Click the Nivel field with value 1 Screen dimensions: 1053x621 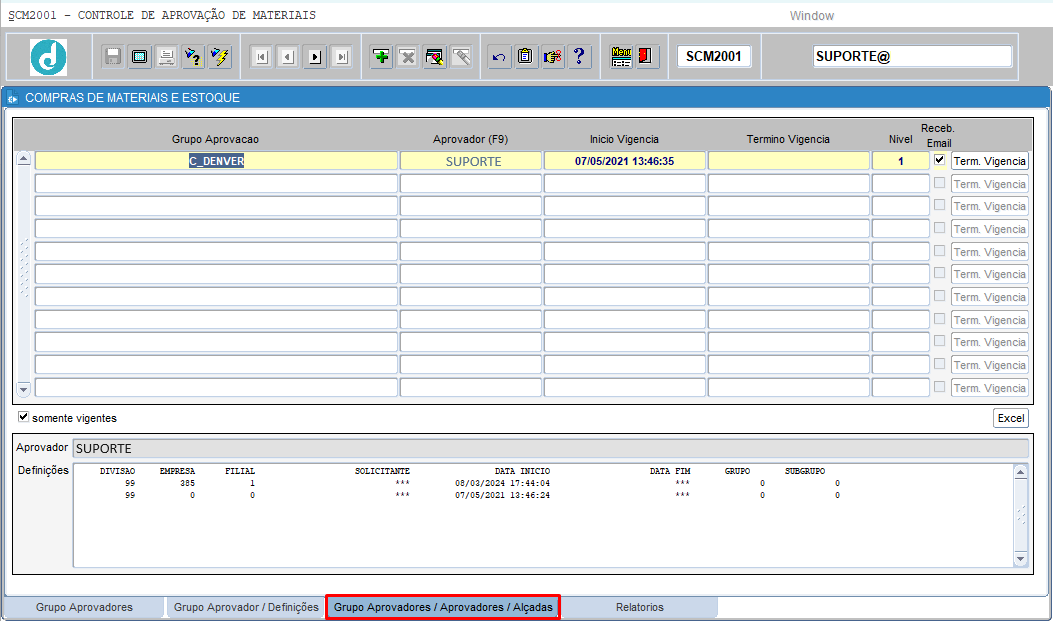pyautogui.click(x=901, y=161)
